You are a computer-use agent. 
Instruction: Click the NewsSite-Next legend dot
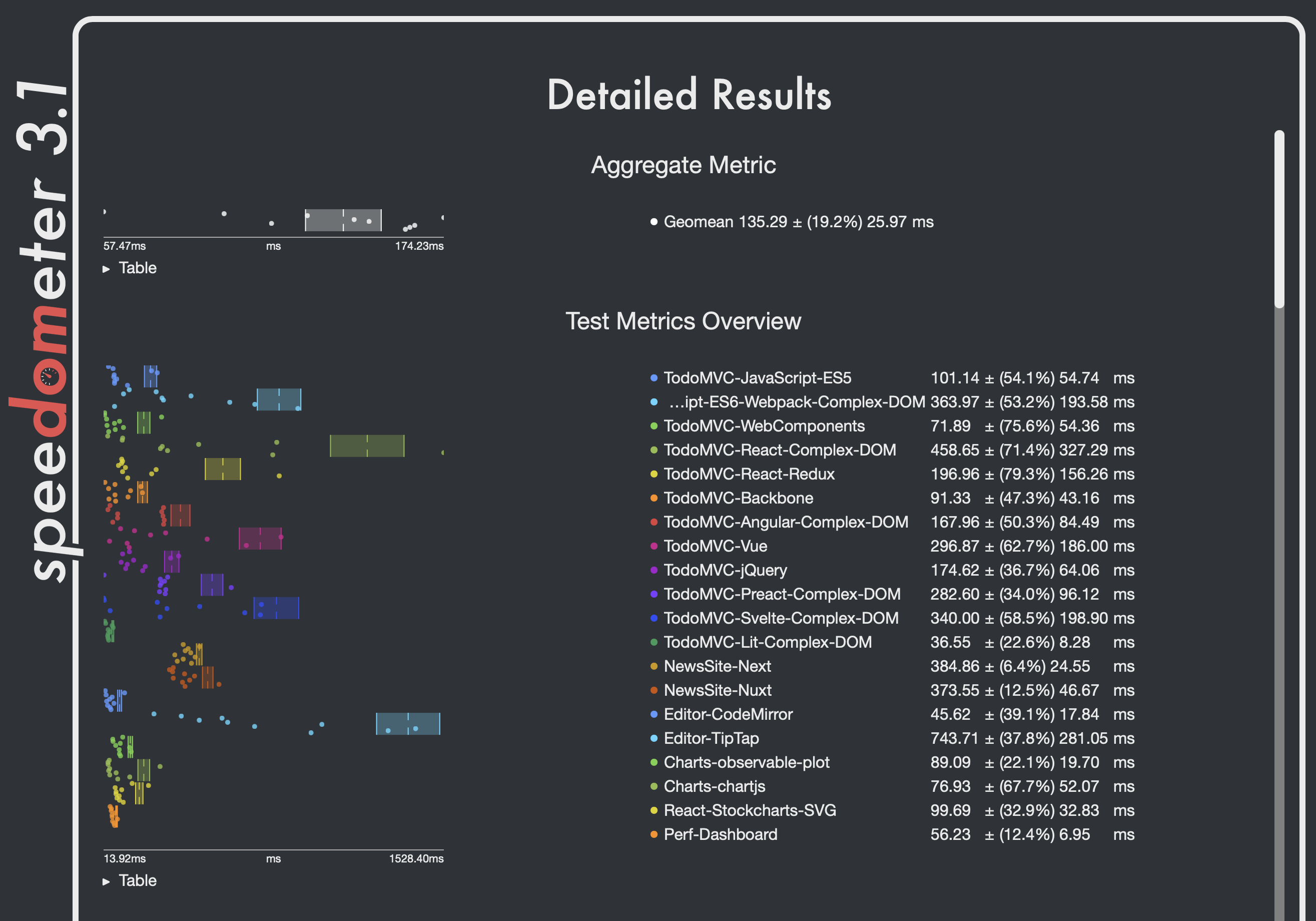(x=653, y=666)
